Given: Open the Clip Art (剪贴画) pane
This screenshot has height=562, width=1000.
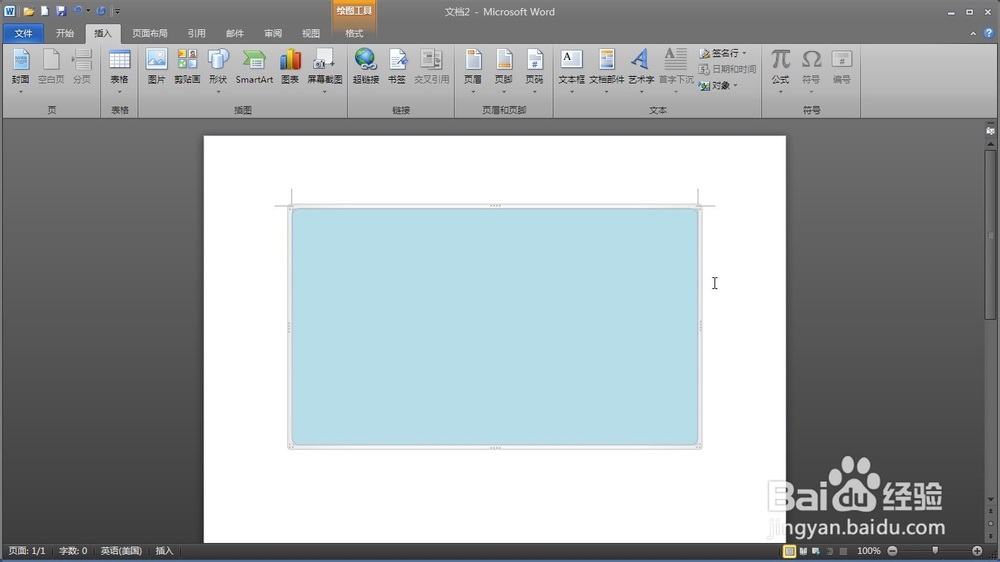Looking at the screenshot, I should (x=187, y=68).
